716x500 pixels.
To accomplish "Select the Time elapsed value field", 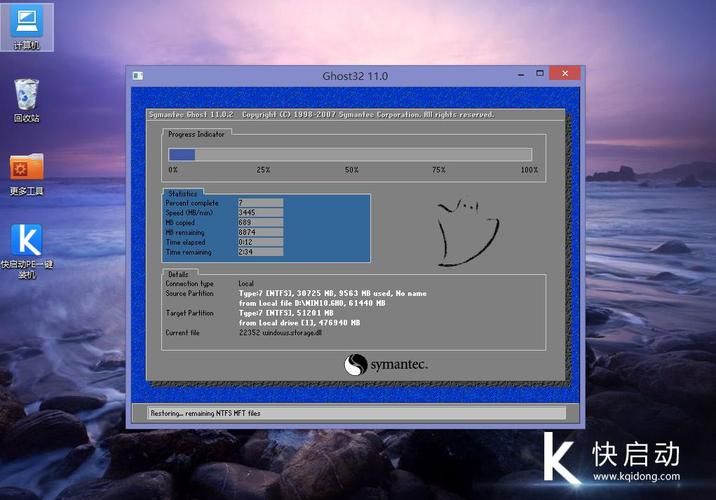I will [x=260, y=243].
